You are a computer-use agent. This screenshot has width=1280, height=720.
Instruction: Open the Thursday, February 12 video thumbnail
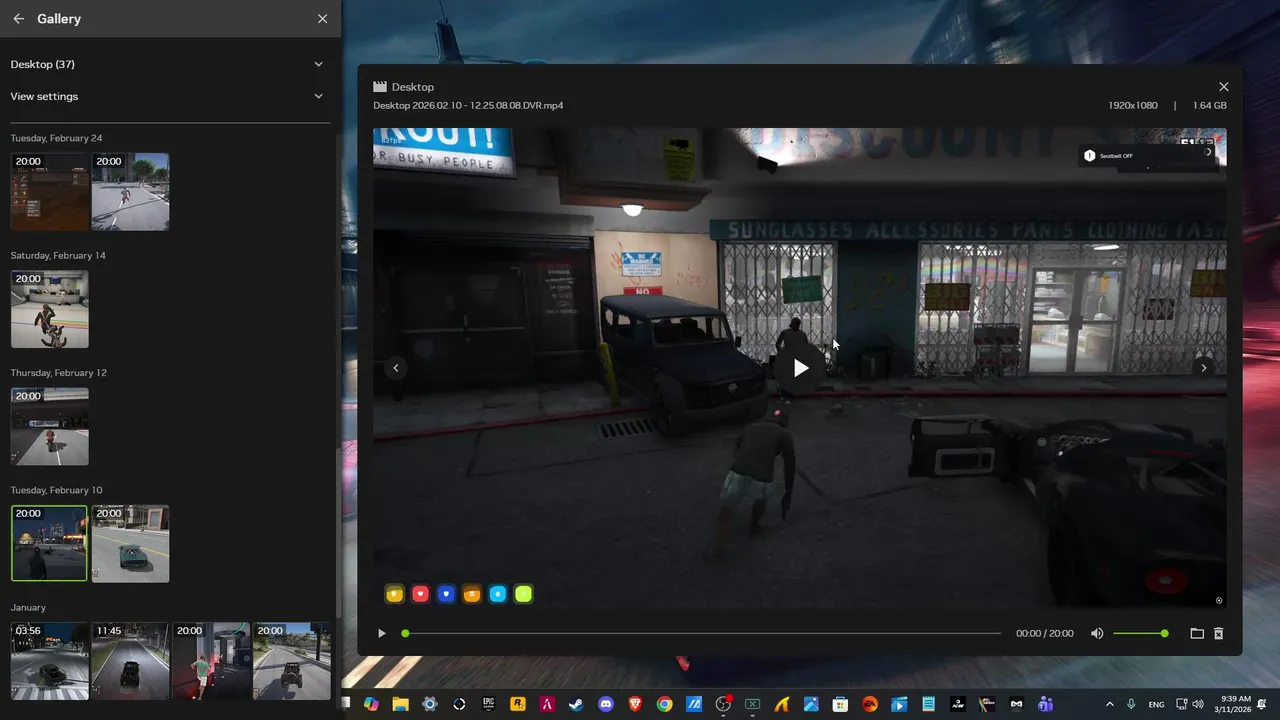[x=50, y=426]
